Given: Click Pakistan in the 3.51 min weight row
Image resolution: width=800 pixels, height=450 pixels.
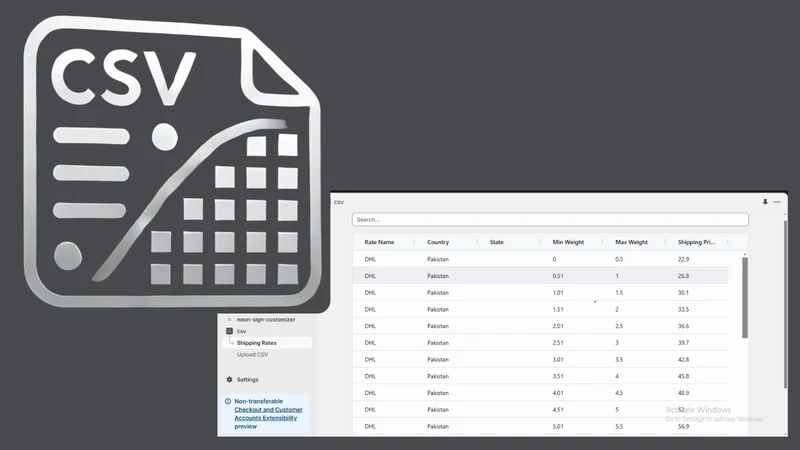Looking at the screenshot, I should click(x=438, y=376).
